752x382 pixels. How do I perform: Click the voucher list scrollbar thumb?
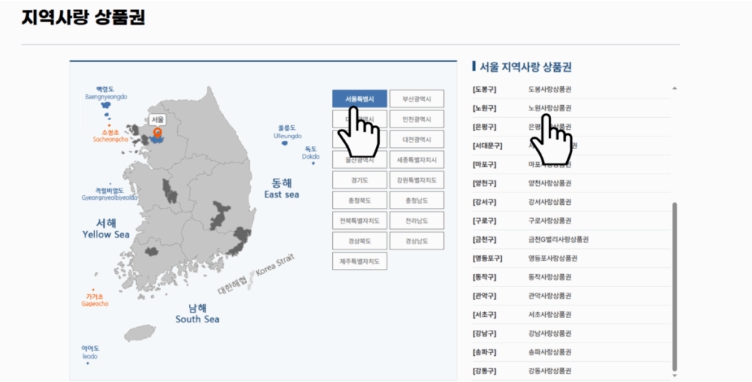(x=675, y=286)
